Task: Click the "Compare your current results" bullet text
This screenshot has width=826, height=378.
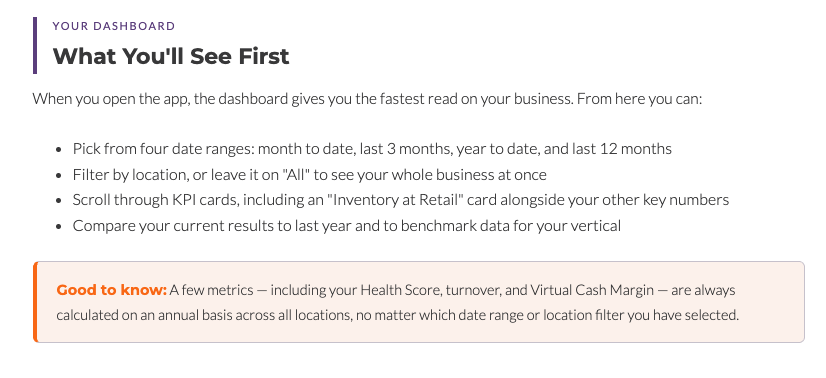Action: pyautogui.click(x=347, y=226)
